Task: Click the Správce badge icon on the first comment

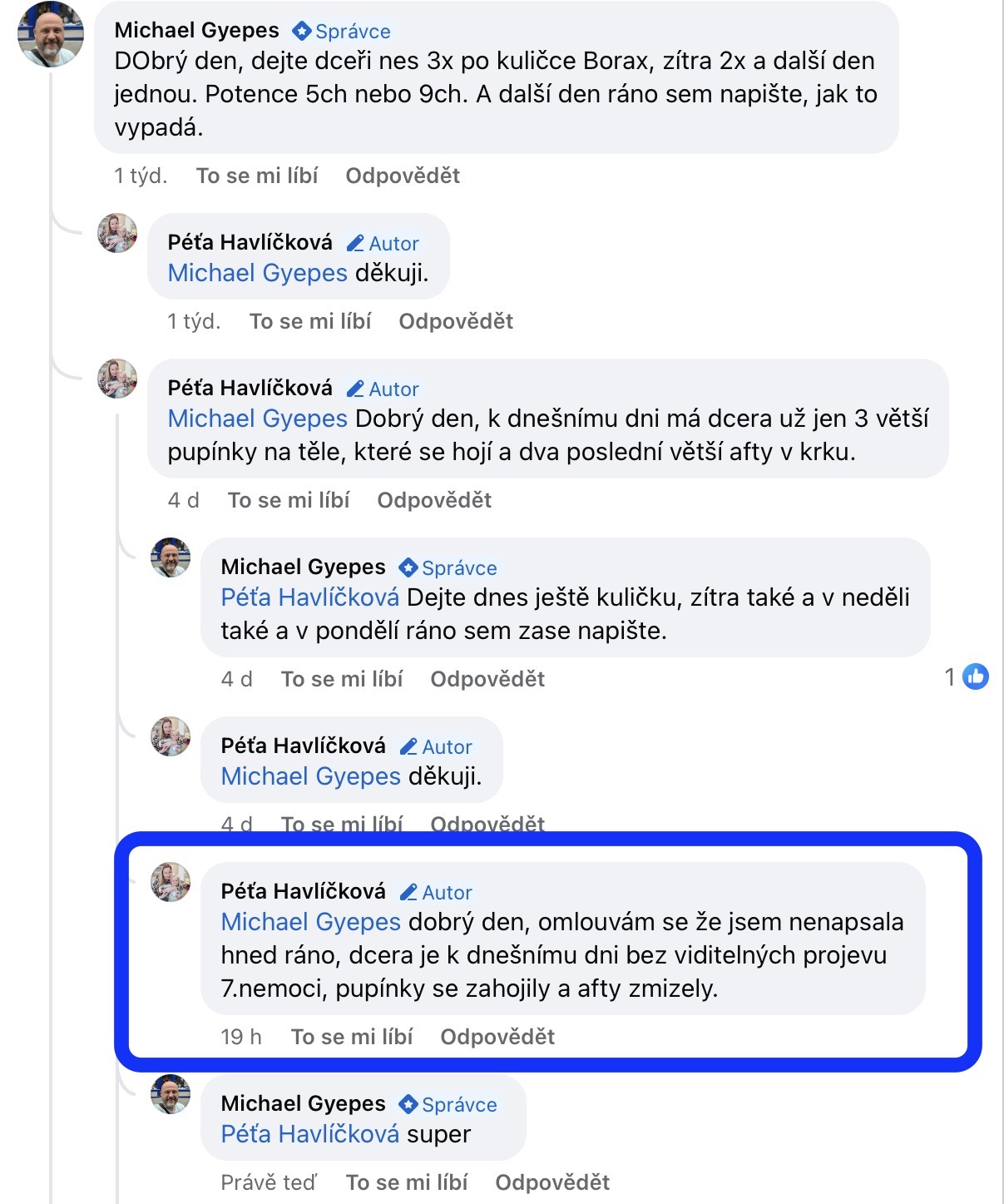Action: 301,32
